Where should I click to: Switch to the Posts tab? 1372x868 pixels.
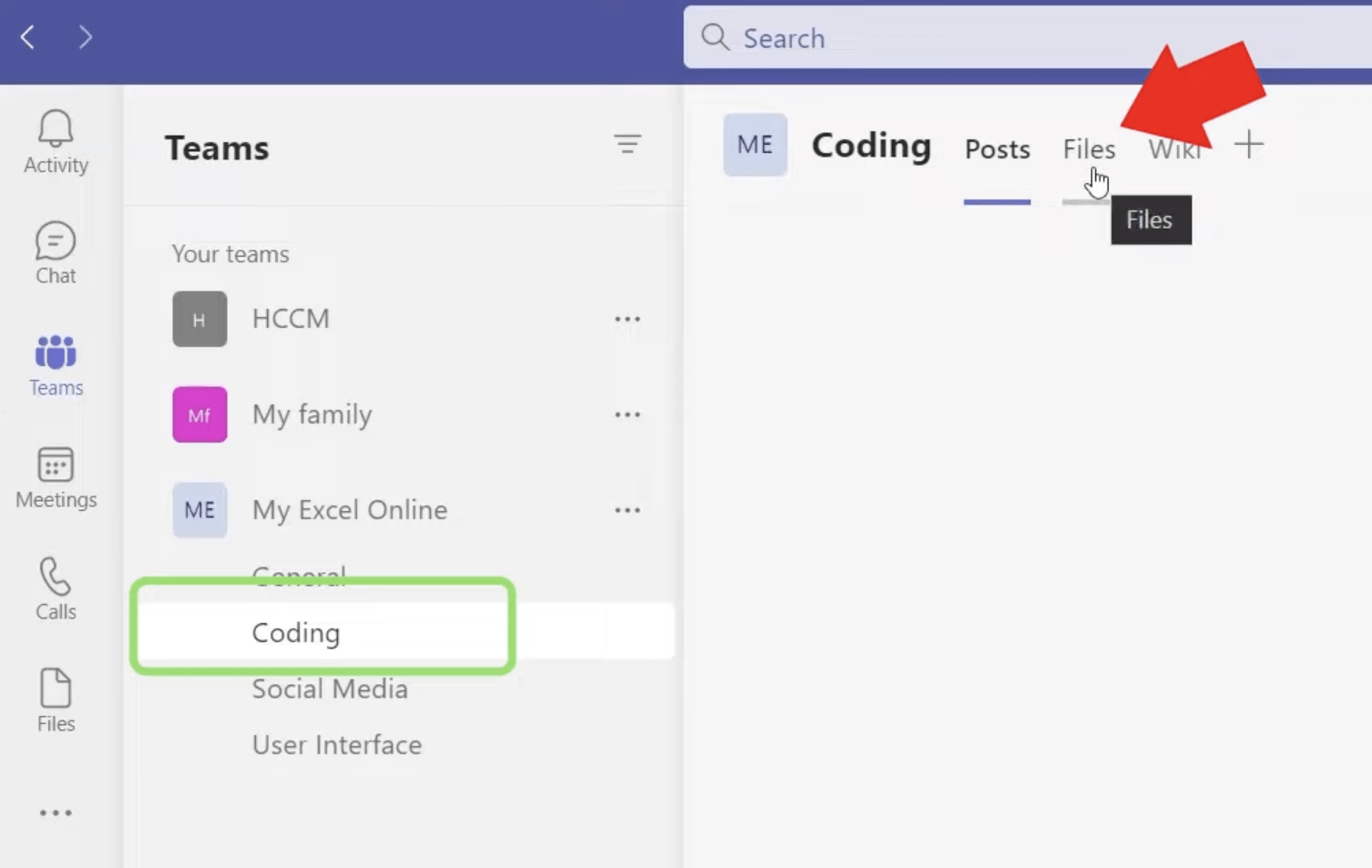tap(998, 149)
